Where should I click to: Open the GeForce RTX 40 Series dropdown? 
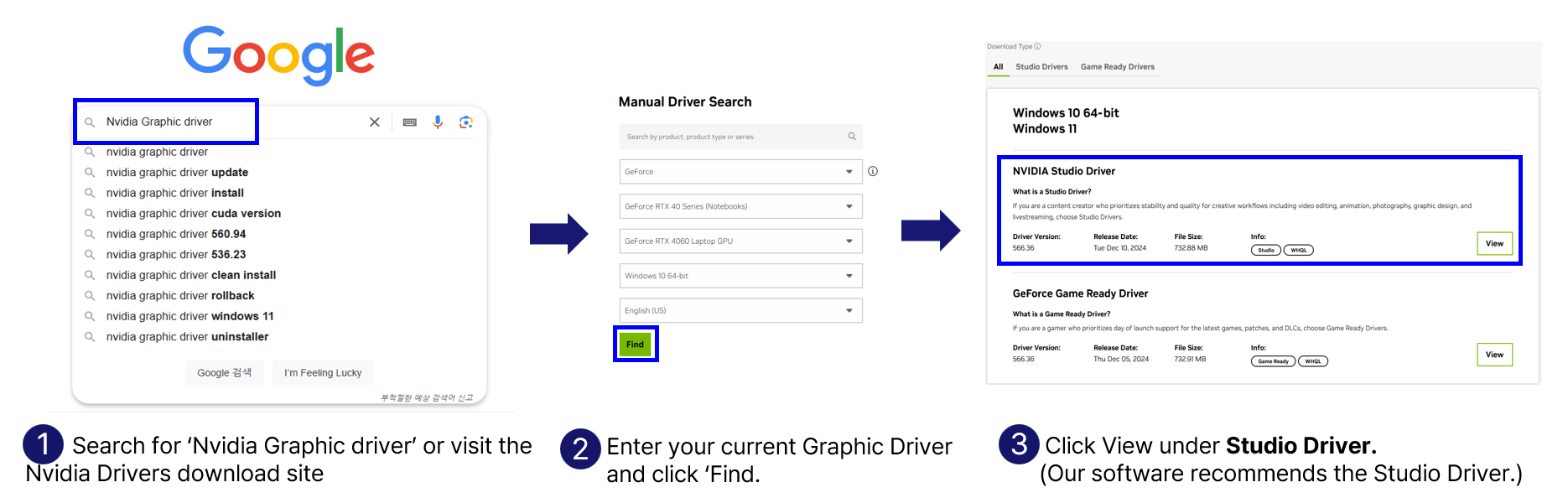pyautogui.click(x=740, y=206)
